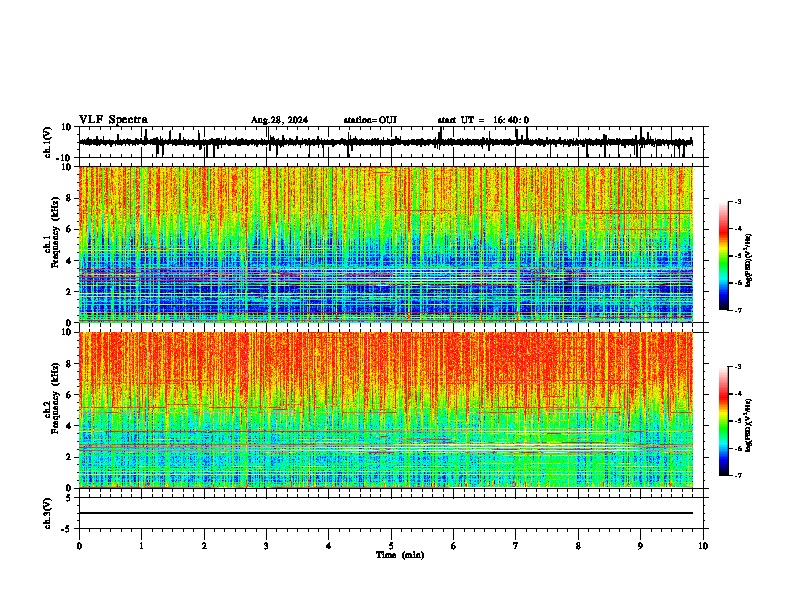Click the "8" kHz tick on ch.1 frequency axis

point(70,198)
